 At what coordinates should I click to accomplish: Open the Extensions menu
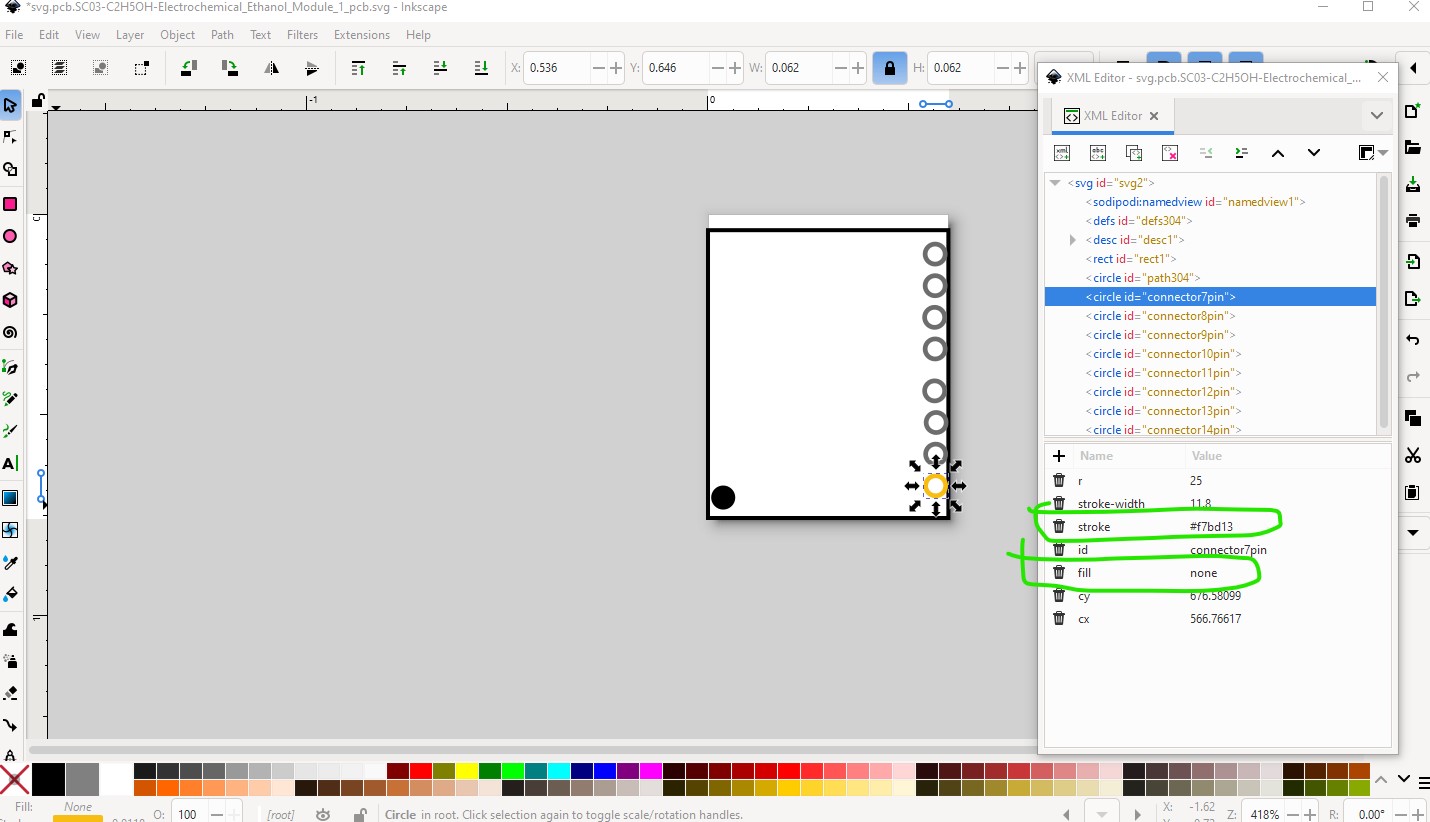point(362,35)
